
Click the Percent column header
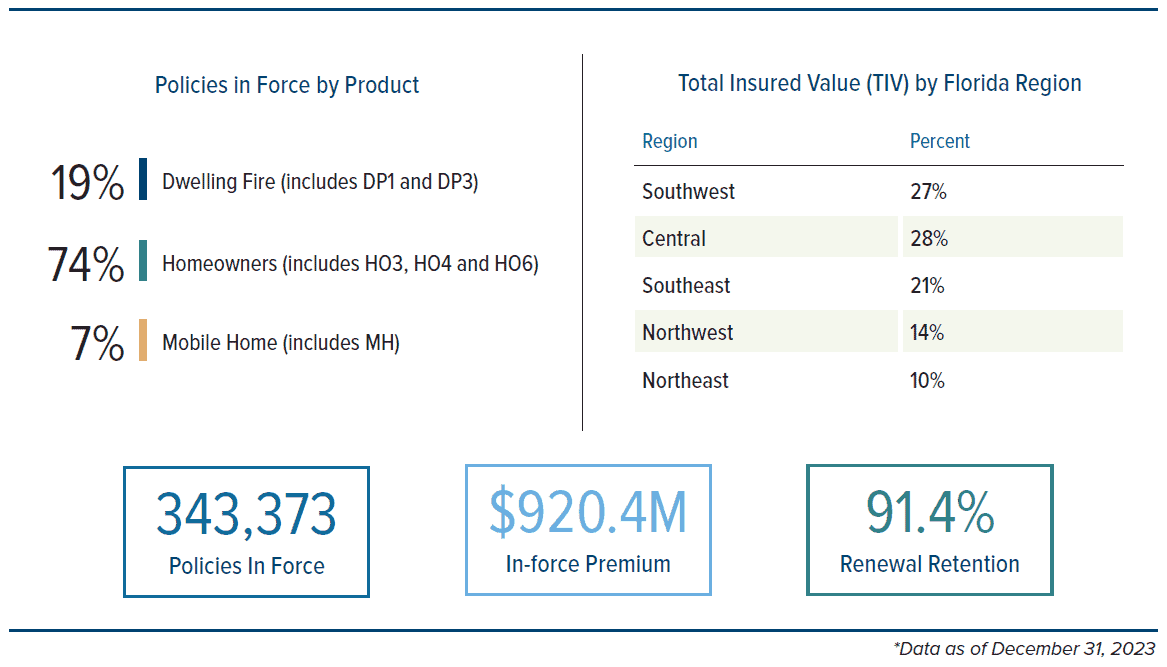[939, 141]
